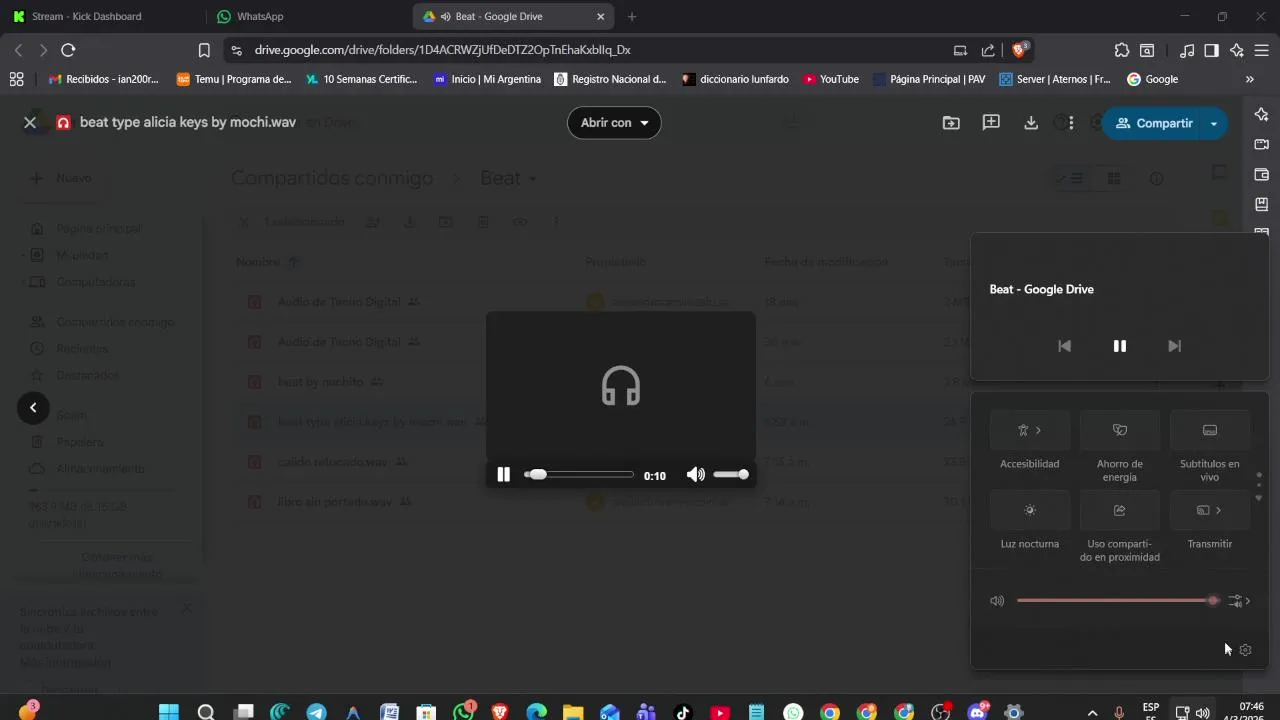The width and height of the screenshot is (1280, 720).
Task: Download the beat file via download icon
Action: [x=1031, y=123]
